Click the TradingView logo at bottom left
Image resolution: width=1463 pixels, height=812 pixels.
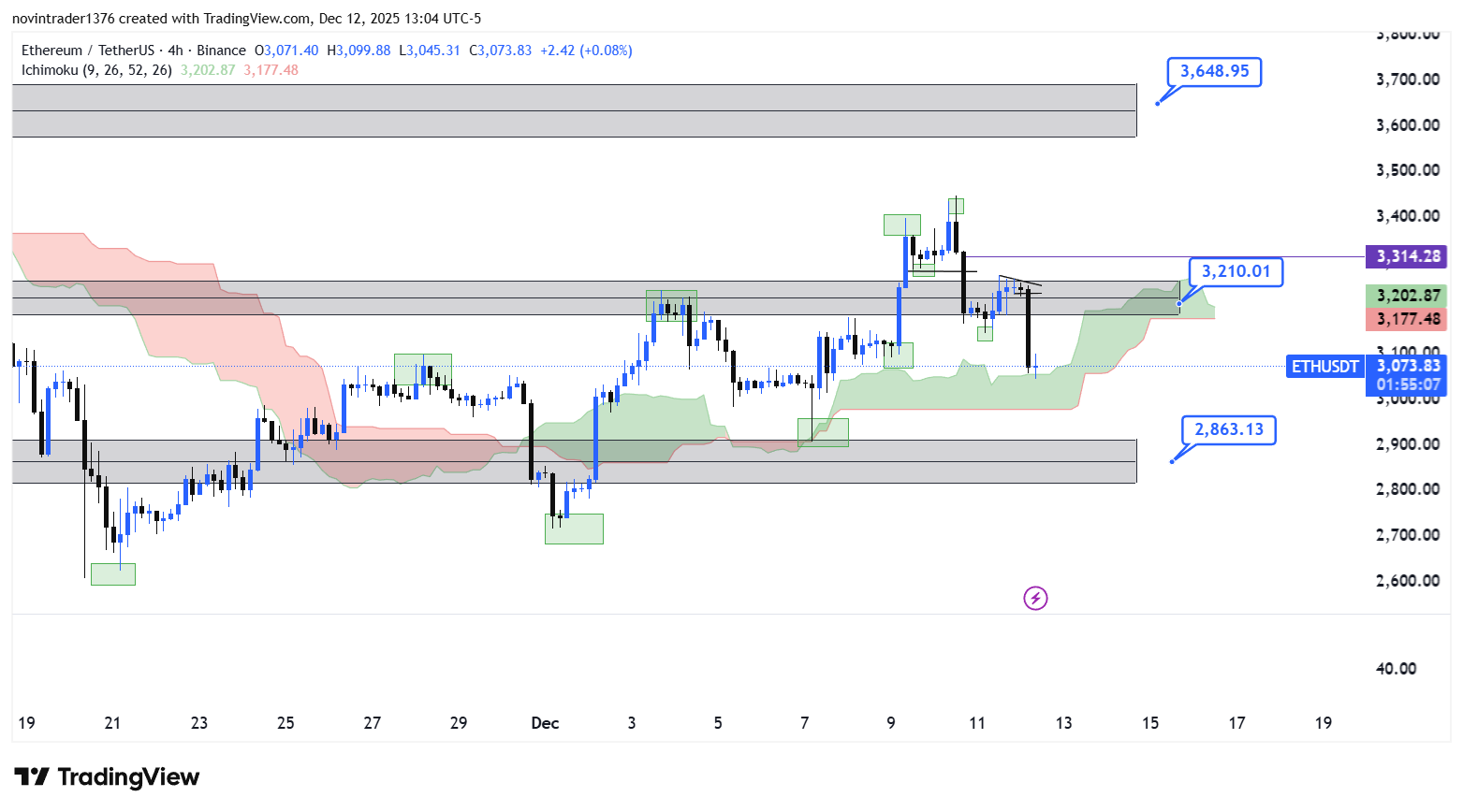tap(107, 777)
